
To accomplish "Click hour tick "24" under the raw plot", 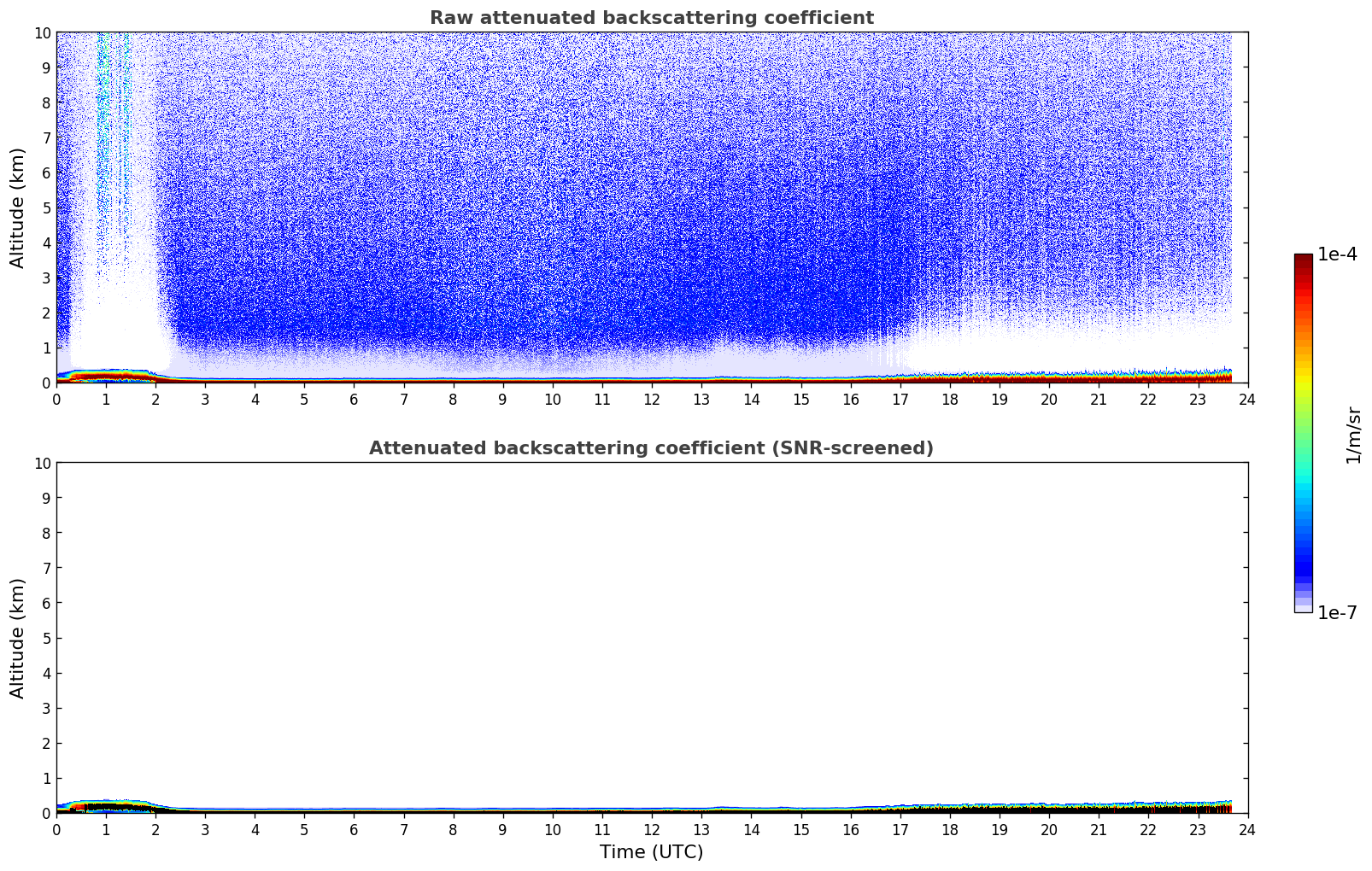I will point(1247,399).
